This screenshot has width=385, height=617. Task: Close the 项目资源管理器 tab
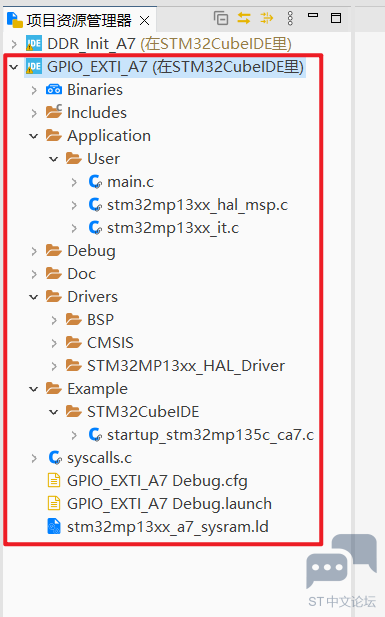[x=144, y=20]
